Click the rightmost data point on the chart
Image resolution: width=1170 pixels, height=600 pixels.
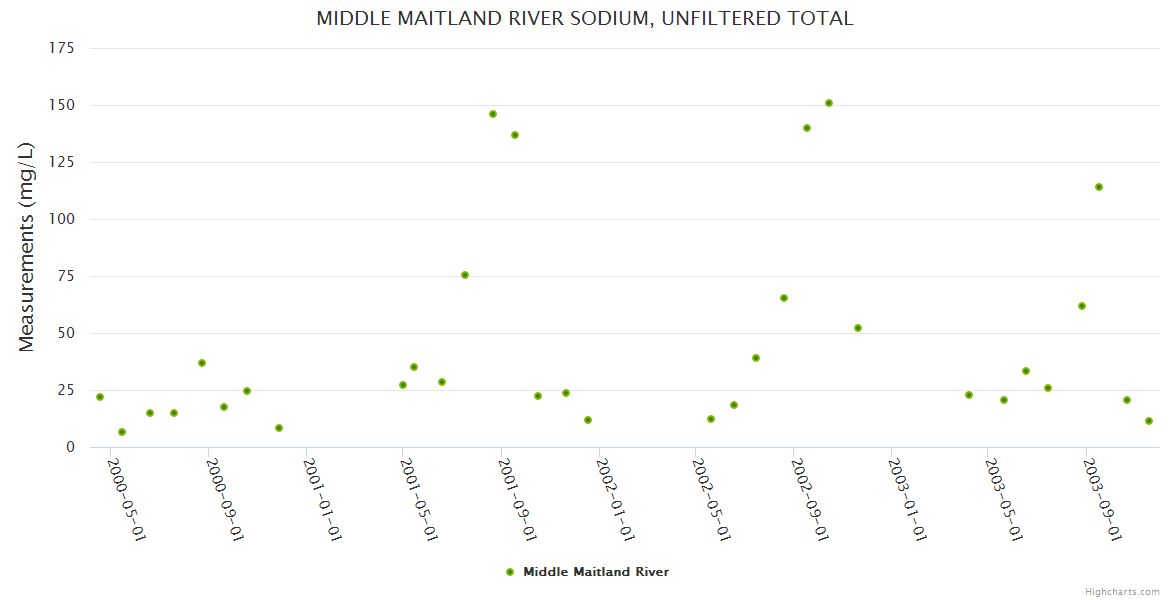[x=1149, y=421]
